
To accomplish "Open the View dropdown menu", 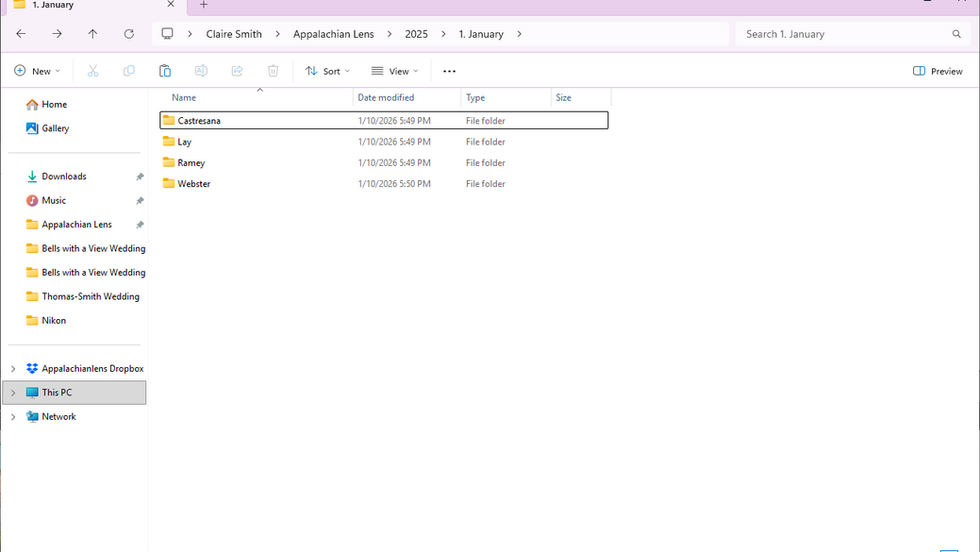I will [395, 71].
